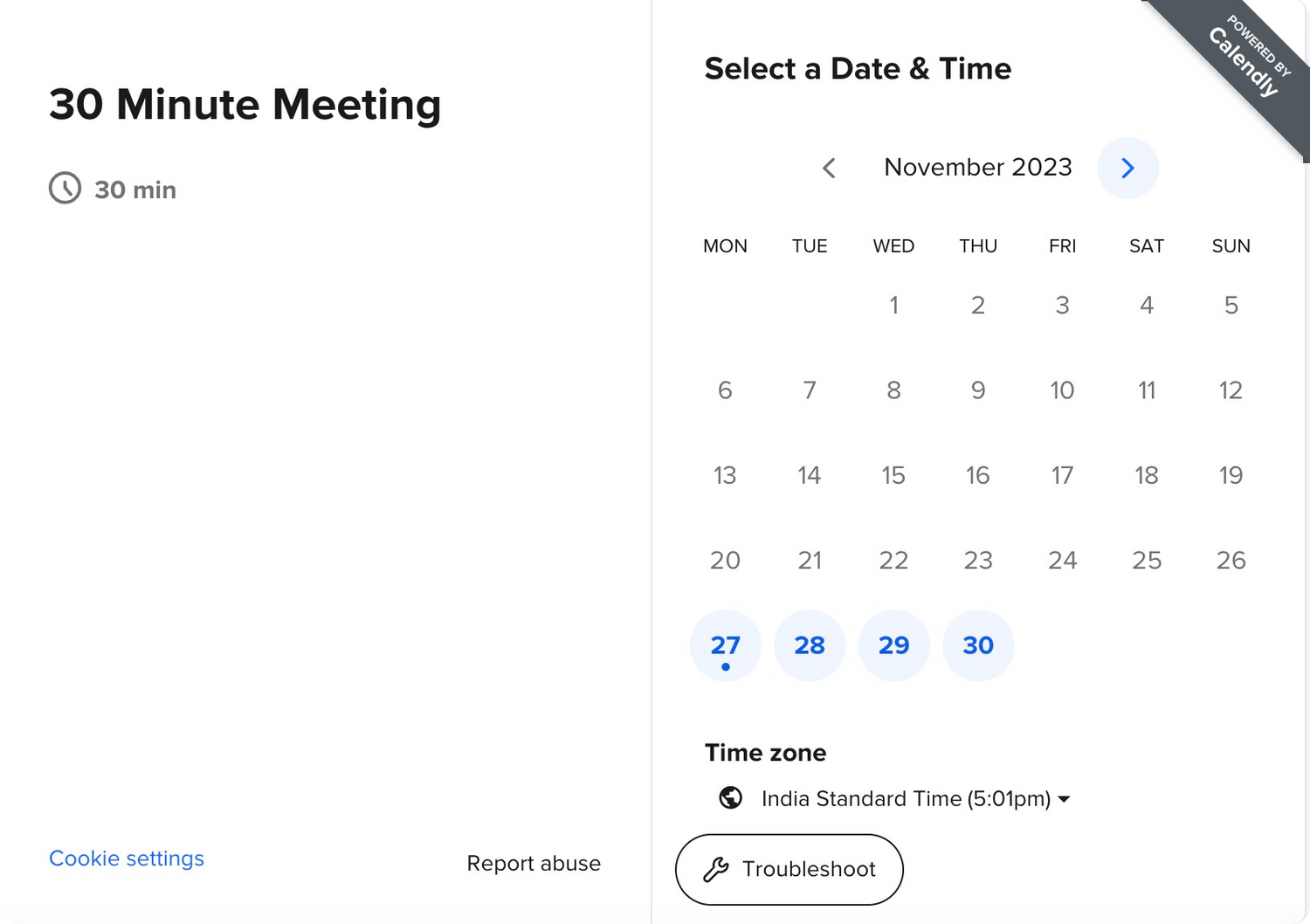The height and width of the screenshot is (924, 1310).
Task: Click the November 2023 month title
Action: tap(977, 167)
